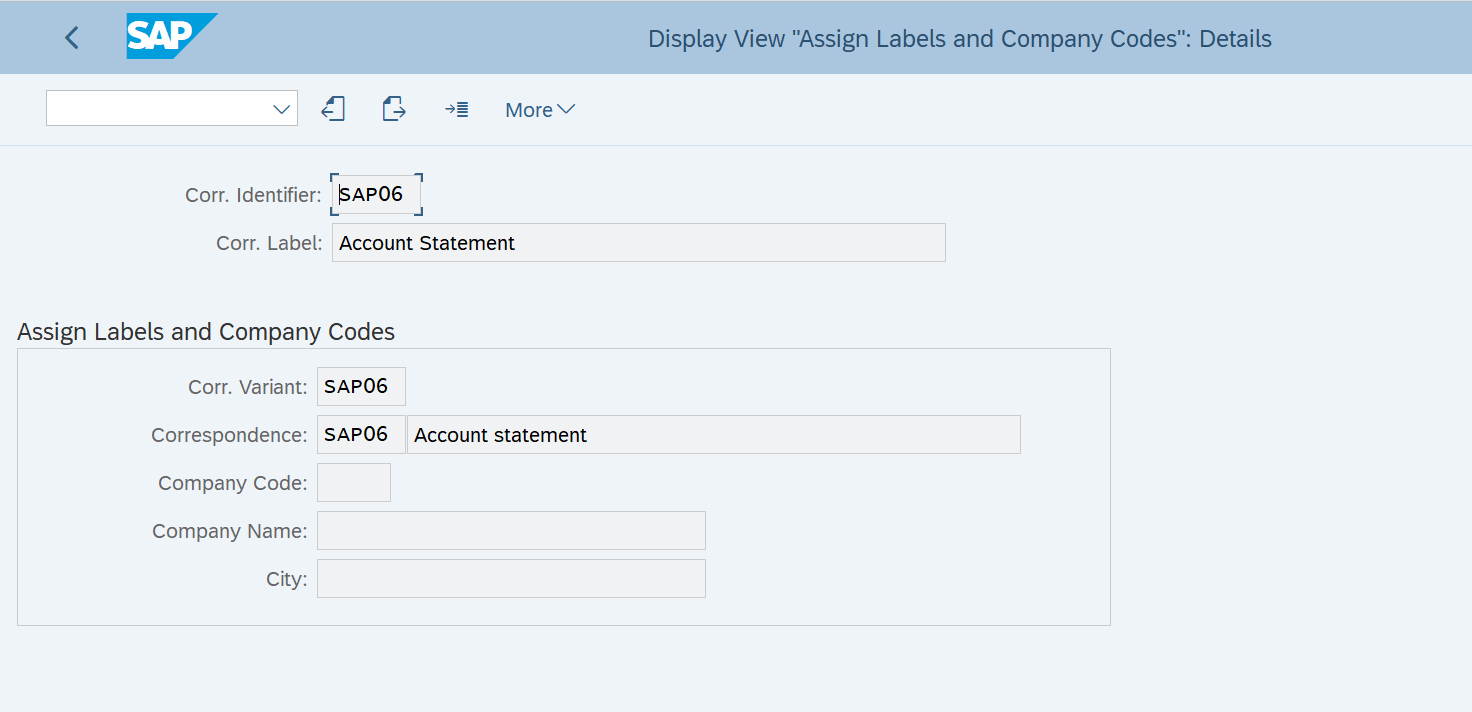Select the Corr. Identifier field showing SAP06
Viewport: 1472px width, 712px height.
coord(376,194)
